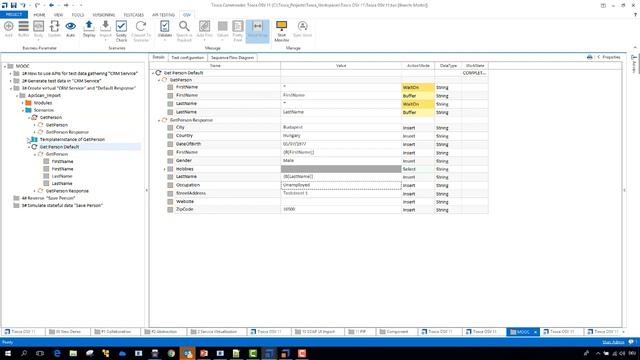The height and width of the screenshot is (360, 640).
Task: Click the DataType column header
Action: click(x=448, y=66)
